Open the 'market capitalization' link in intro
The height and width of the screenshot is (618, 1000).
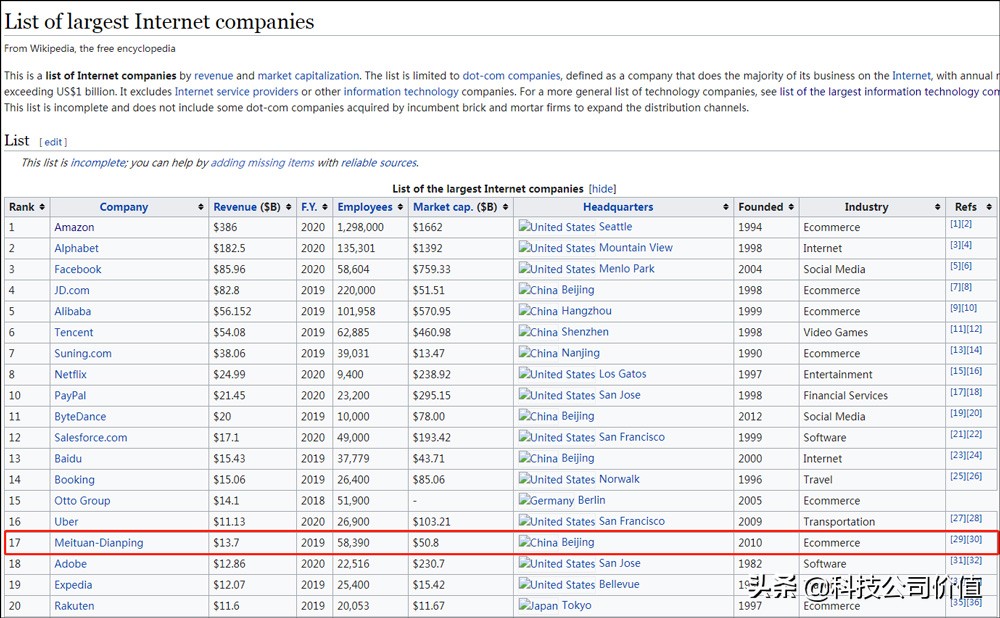pyautogui.click(x=308, y=75)
